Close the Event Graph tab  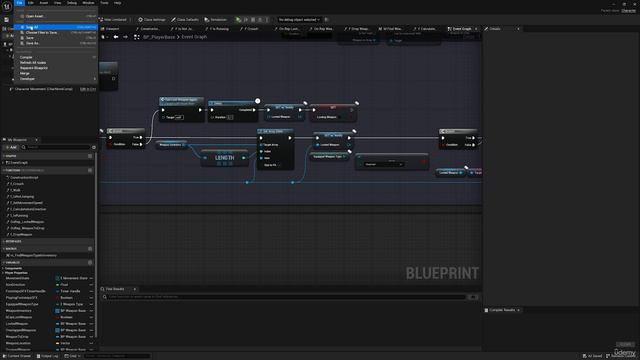point(476,29)
